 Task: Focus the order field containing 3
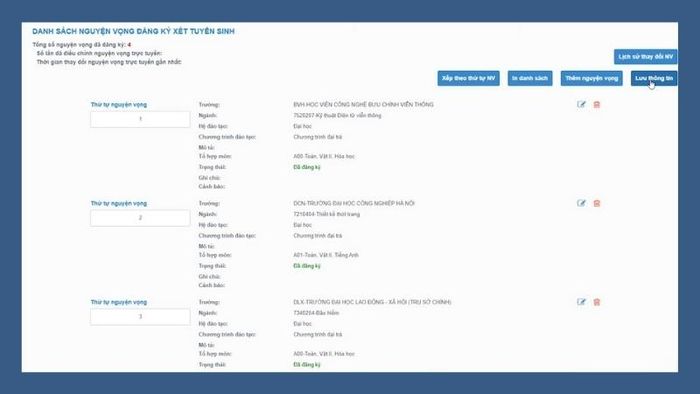140,317
